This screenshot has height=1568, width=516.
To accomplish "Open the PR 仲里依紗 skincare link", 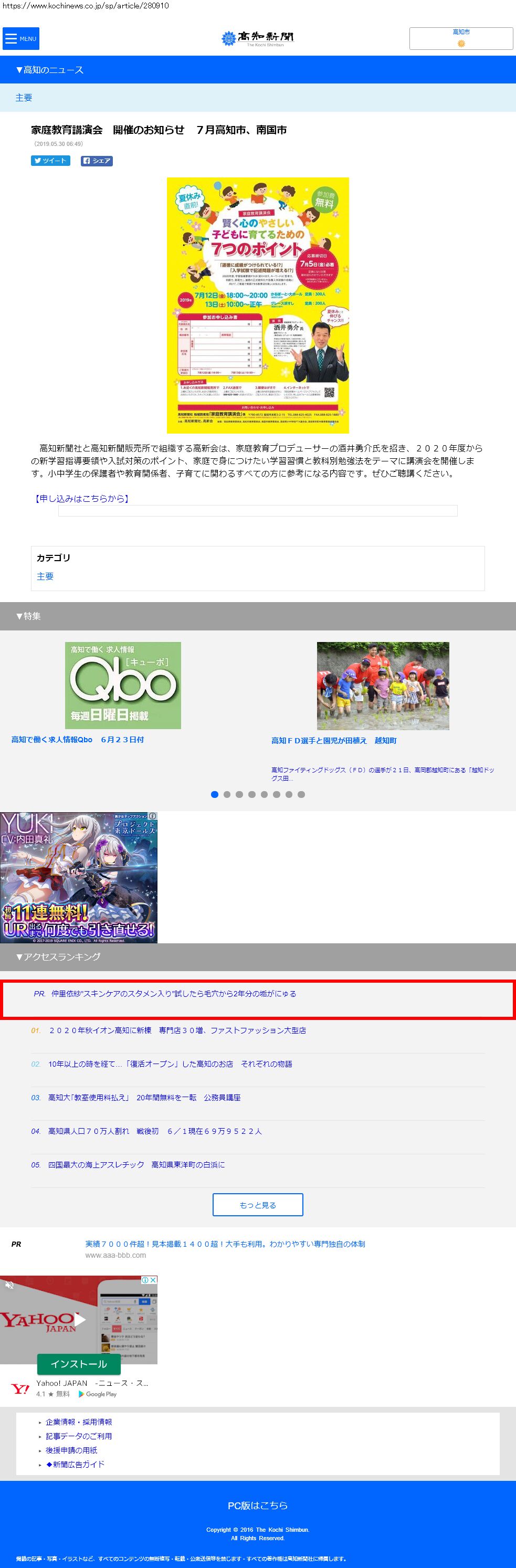I will point(173,993).
